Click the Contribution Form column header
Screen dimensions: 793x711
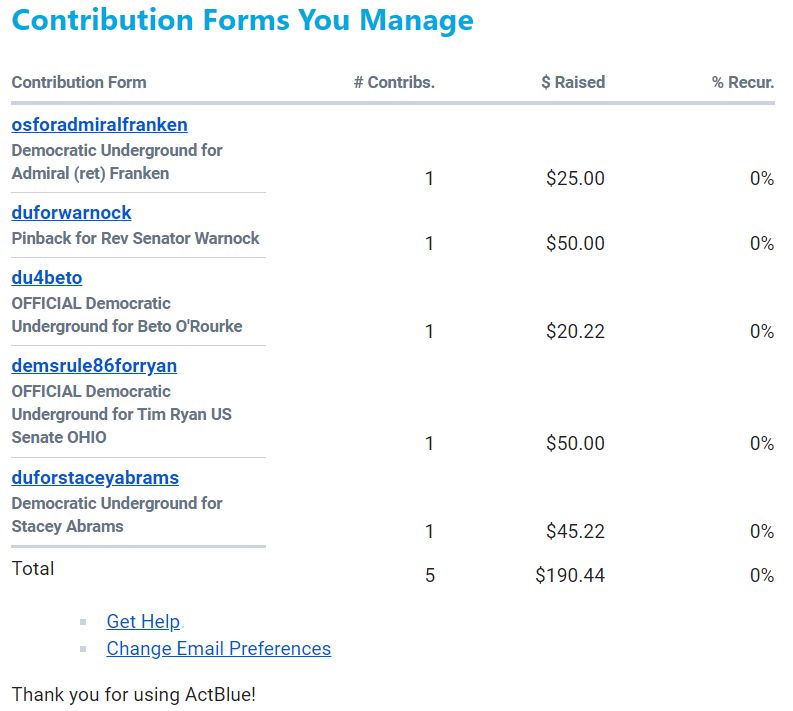[79, 83]
